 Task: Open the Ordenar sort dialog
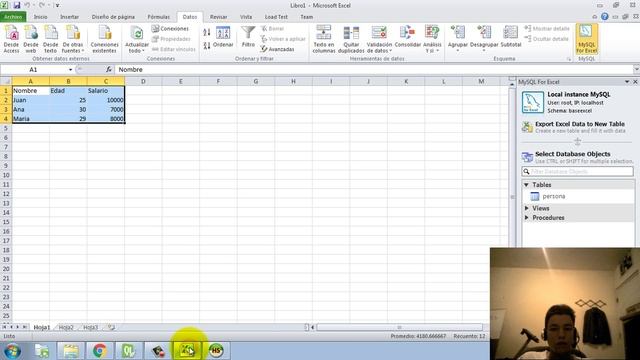tap(223, 38)
